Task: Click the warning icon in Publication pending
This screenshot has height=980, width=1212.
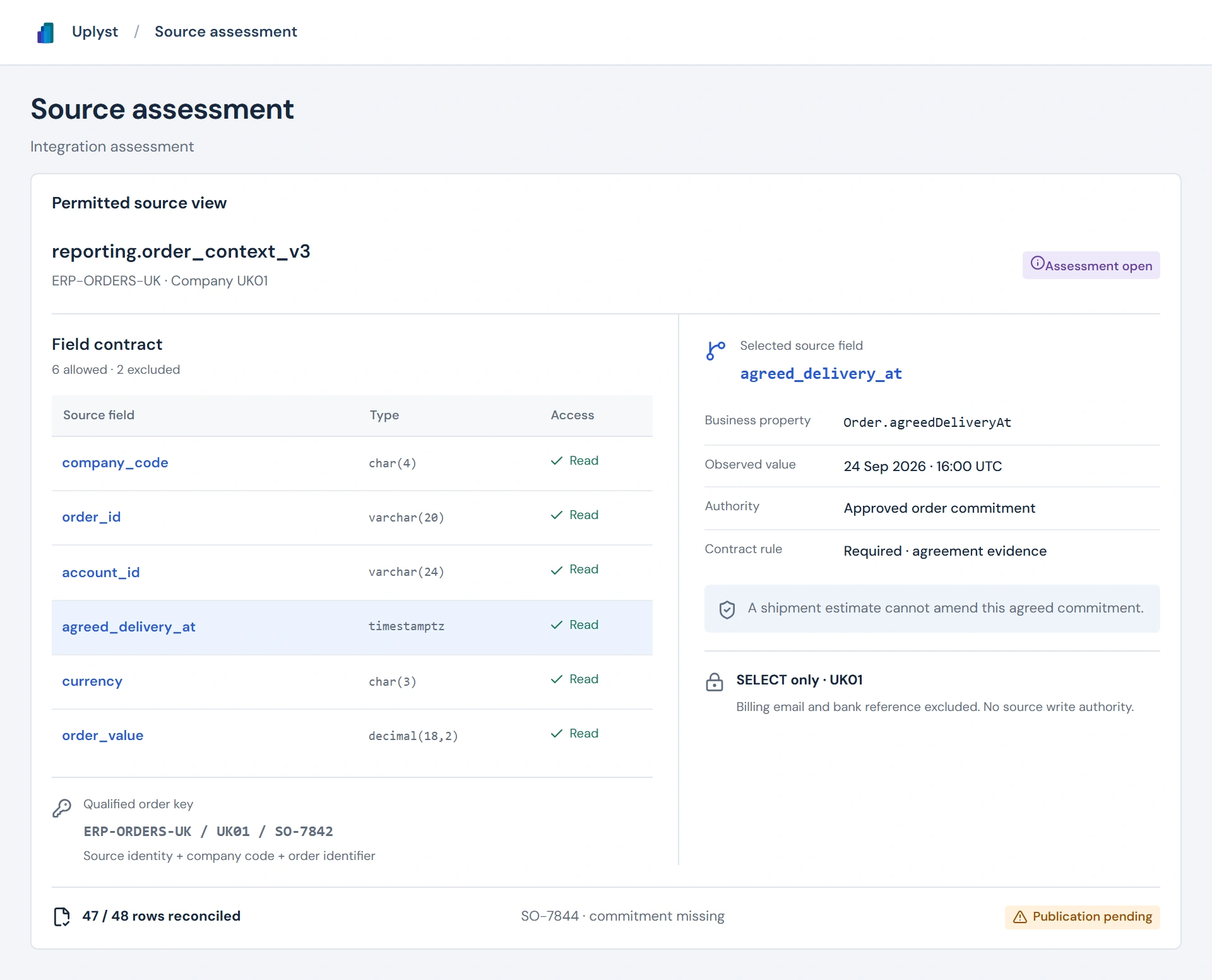Action: (x=1019, y=917)
